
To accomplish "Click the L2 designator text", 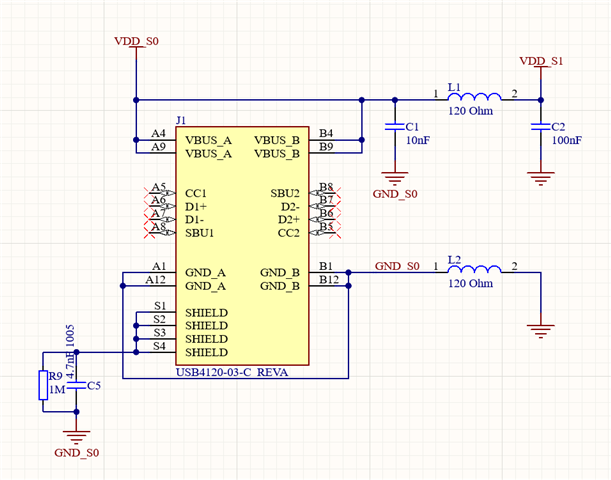I will click(x=454, y=259).
